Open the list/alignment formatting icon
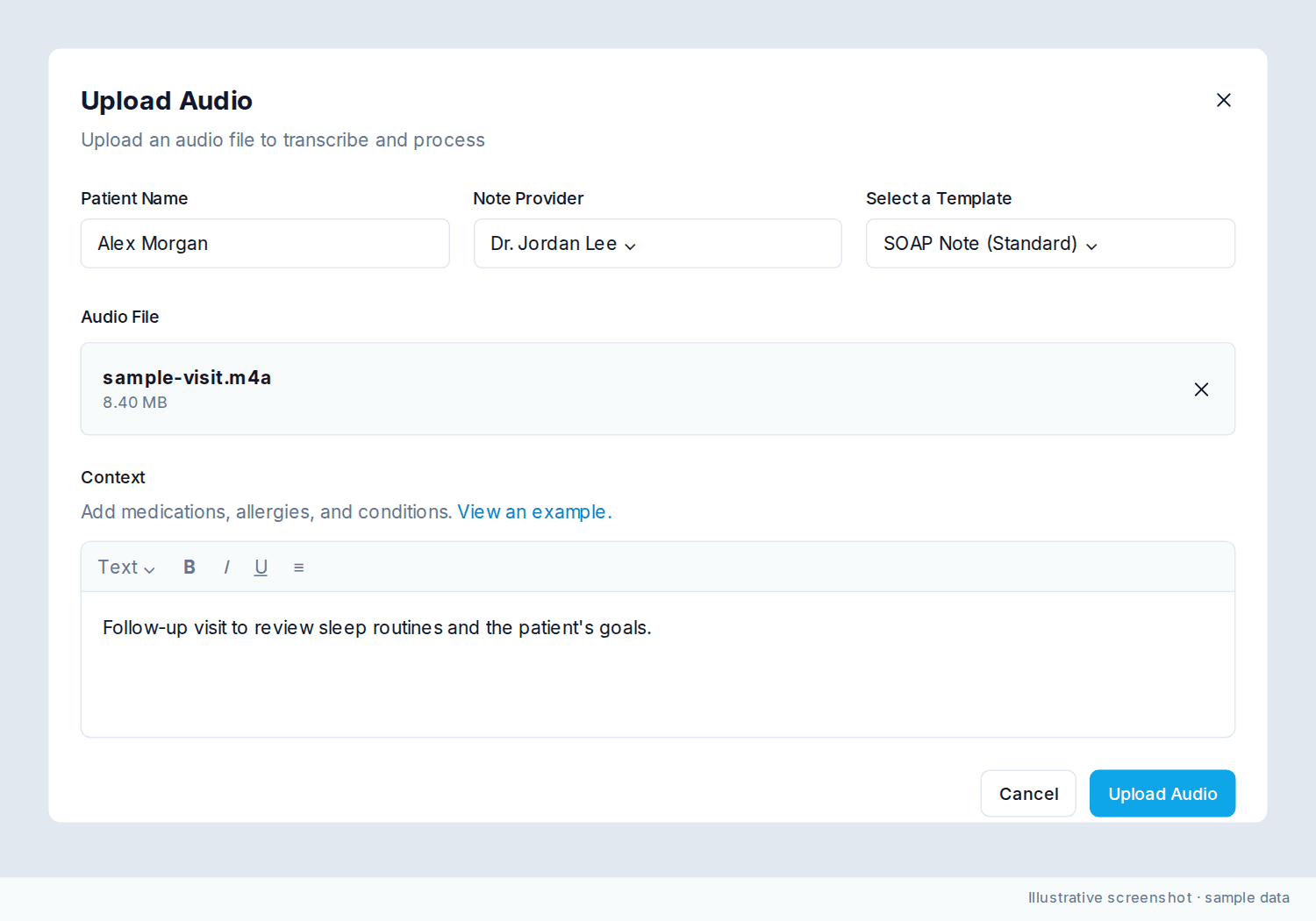The image size is (1316, 921). pyautogui.click(x=298, y=568)
